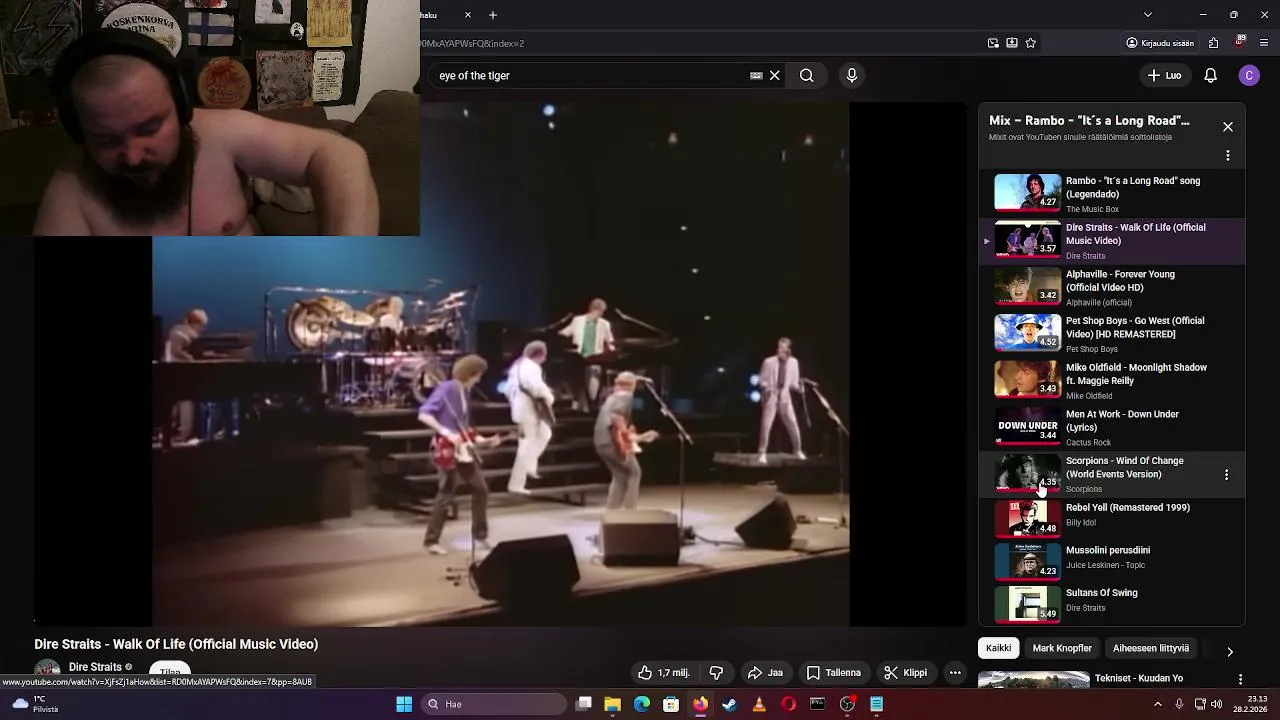Open the Luo create menu
The width and height of the screenshot is (1280, 720).
(1165, 75)
